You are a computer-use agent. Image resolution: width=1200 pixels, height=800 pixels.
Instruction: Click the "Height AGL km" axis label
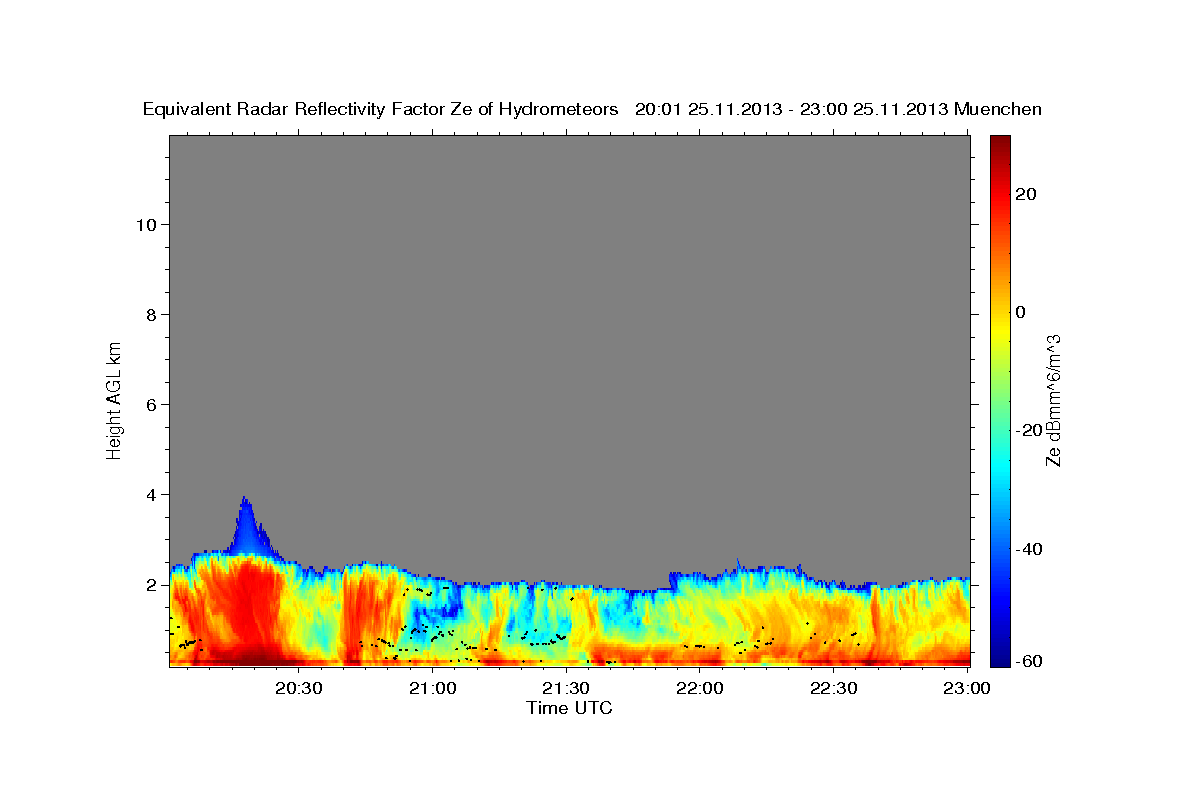(115, 399)
